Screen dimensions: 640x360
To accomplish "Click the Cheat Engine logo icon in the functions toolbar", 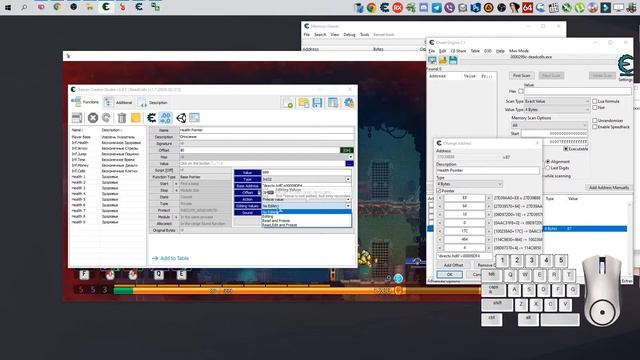I will (151, 118).
